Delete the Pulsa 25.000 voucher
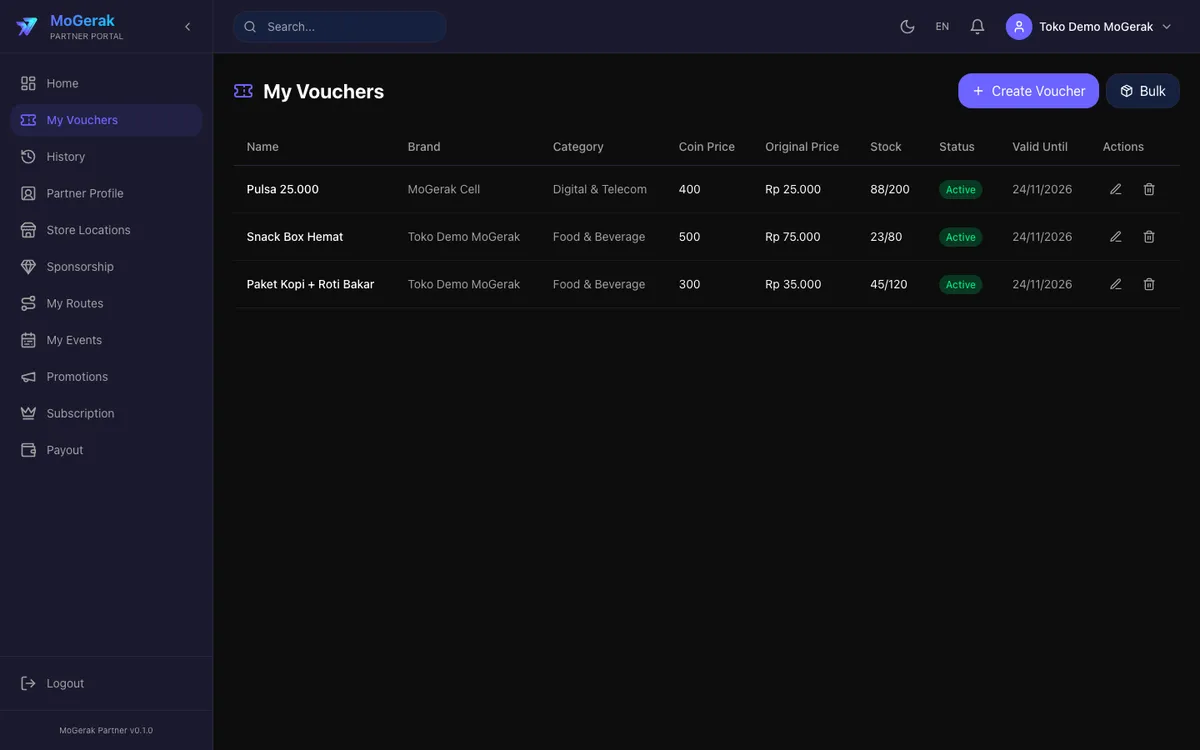Image resolution: width=1200 pixels, height=750 pixels. [x=1149, y=189]
